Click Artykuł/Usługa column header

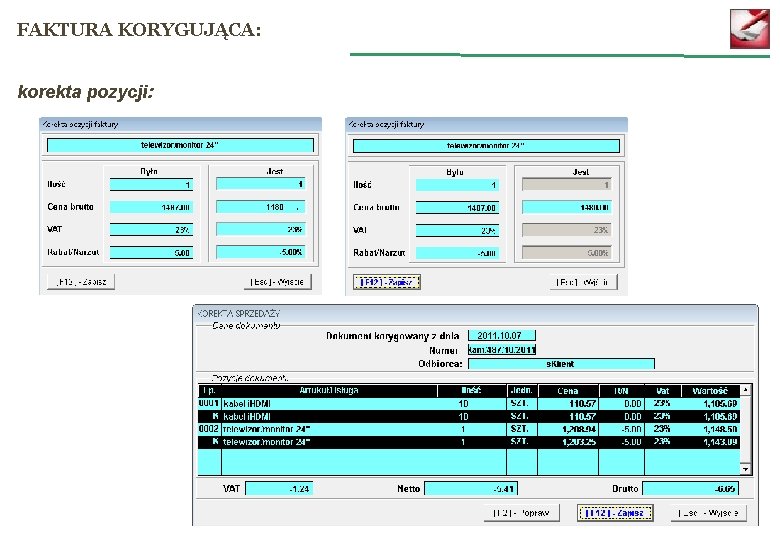pos(329,390)
